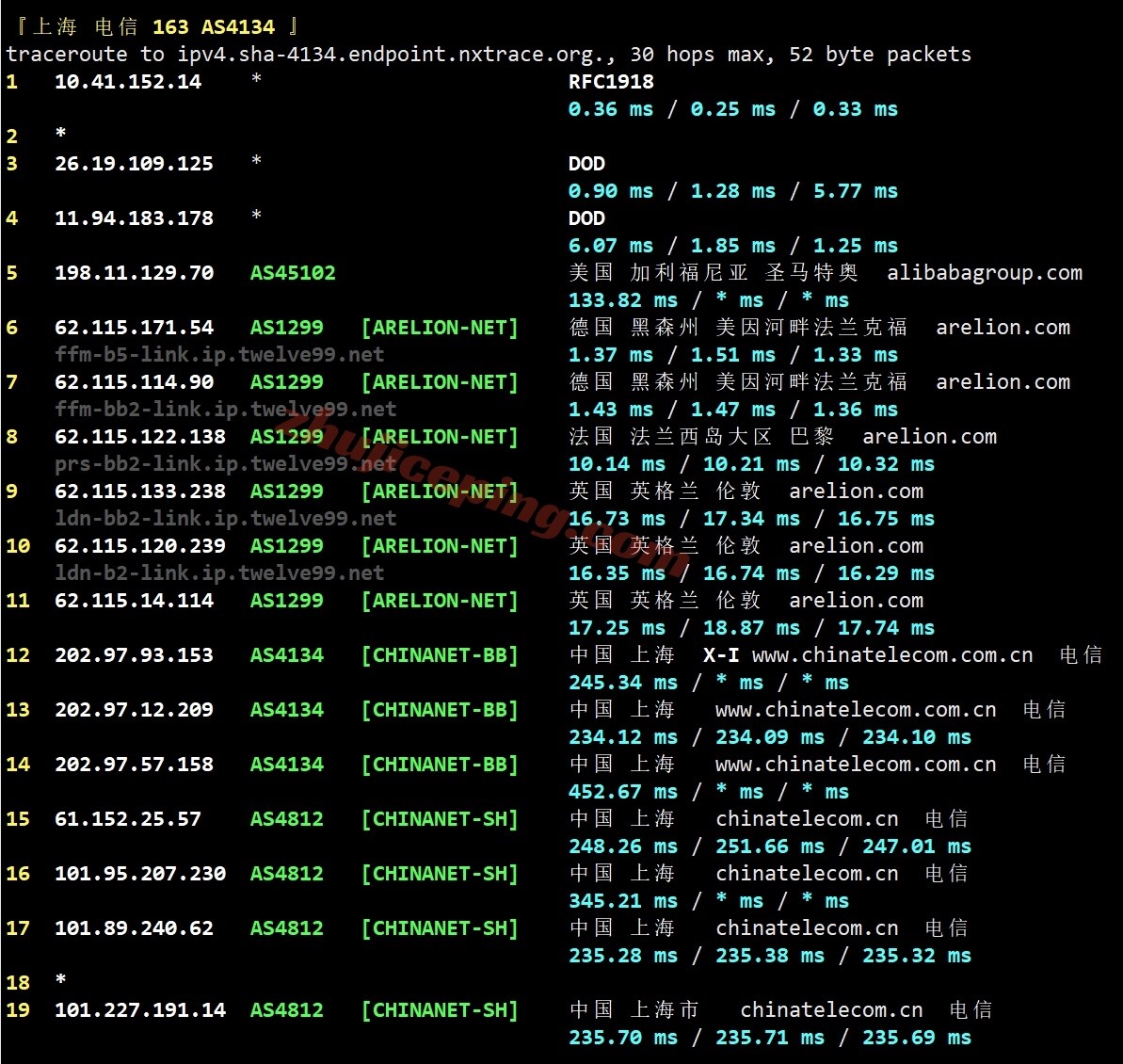Select the X-I marker on hop 12
This screenshot has height=1064, width=1123.
(721, 655)
